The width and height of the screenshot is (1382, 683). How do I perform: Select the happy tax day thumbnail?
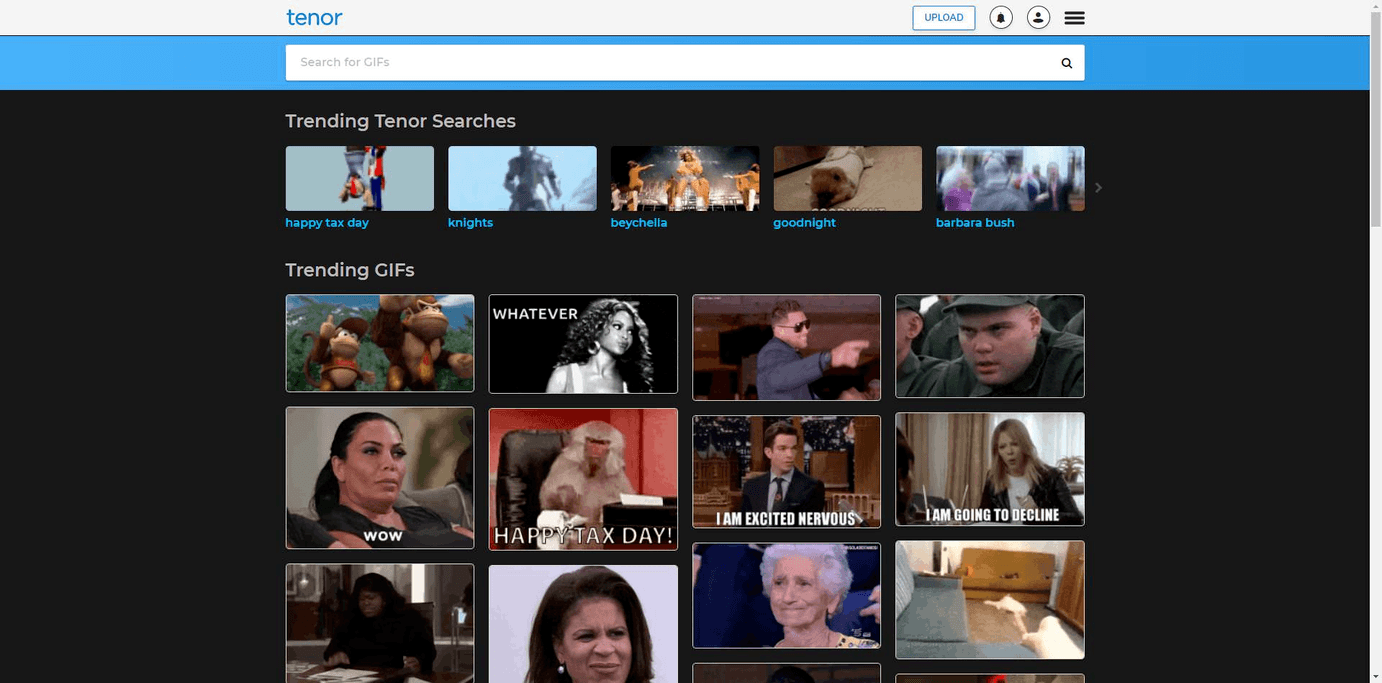(x=360, y=179)
